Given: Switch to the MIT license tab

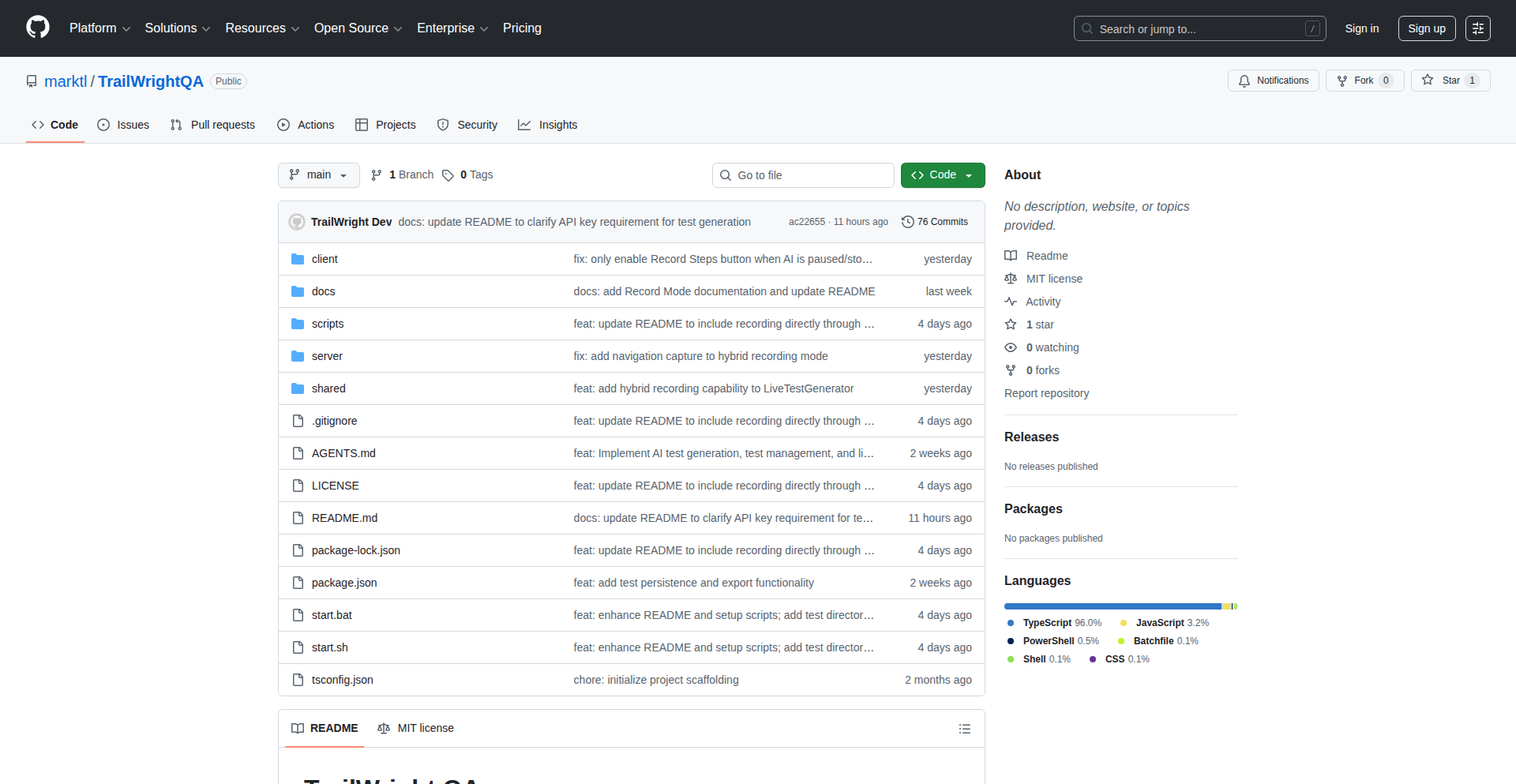Looking at the screenshot, I should pos(416,729).
